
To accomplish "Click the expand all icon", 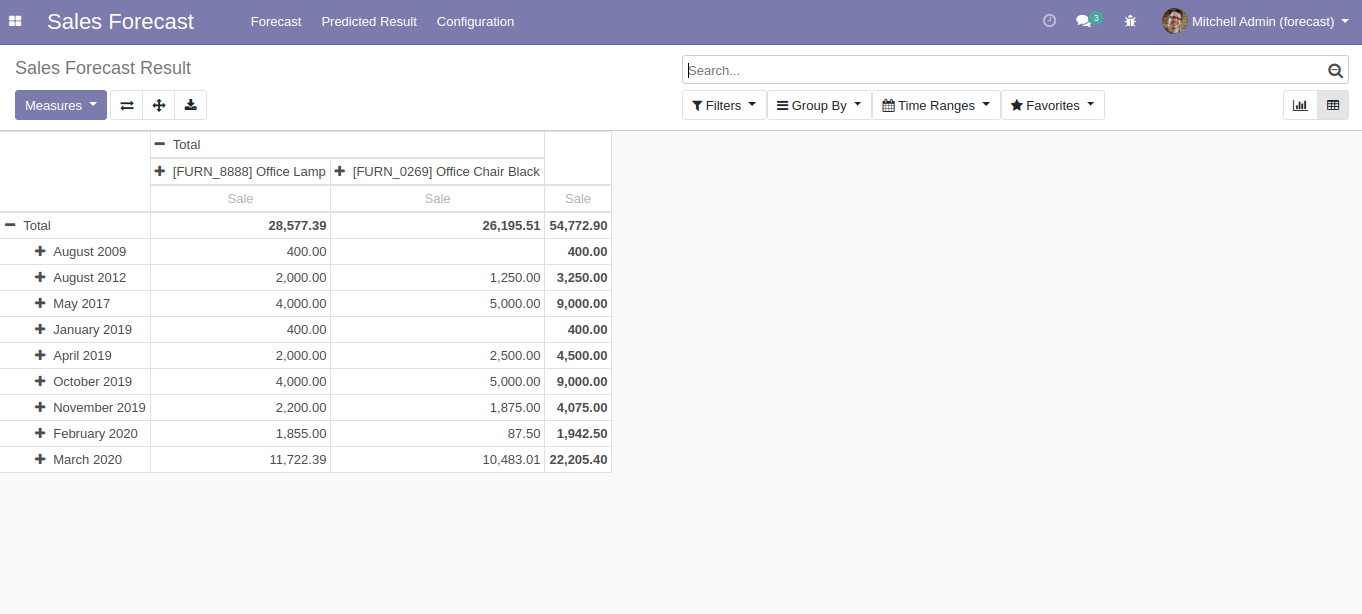I will pos(159,105).
